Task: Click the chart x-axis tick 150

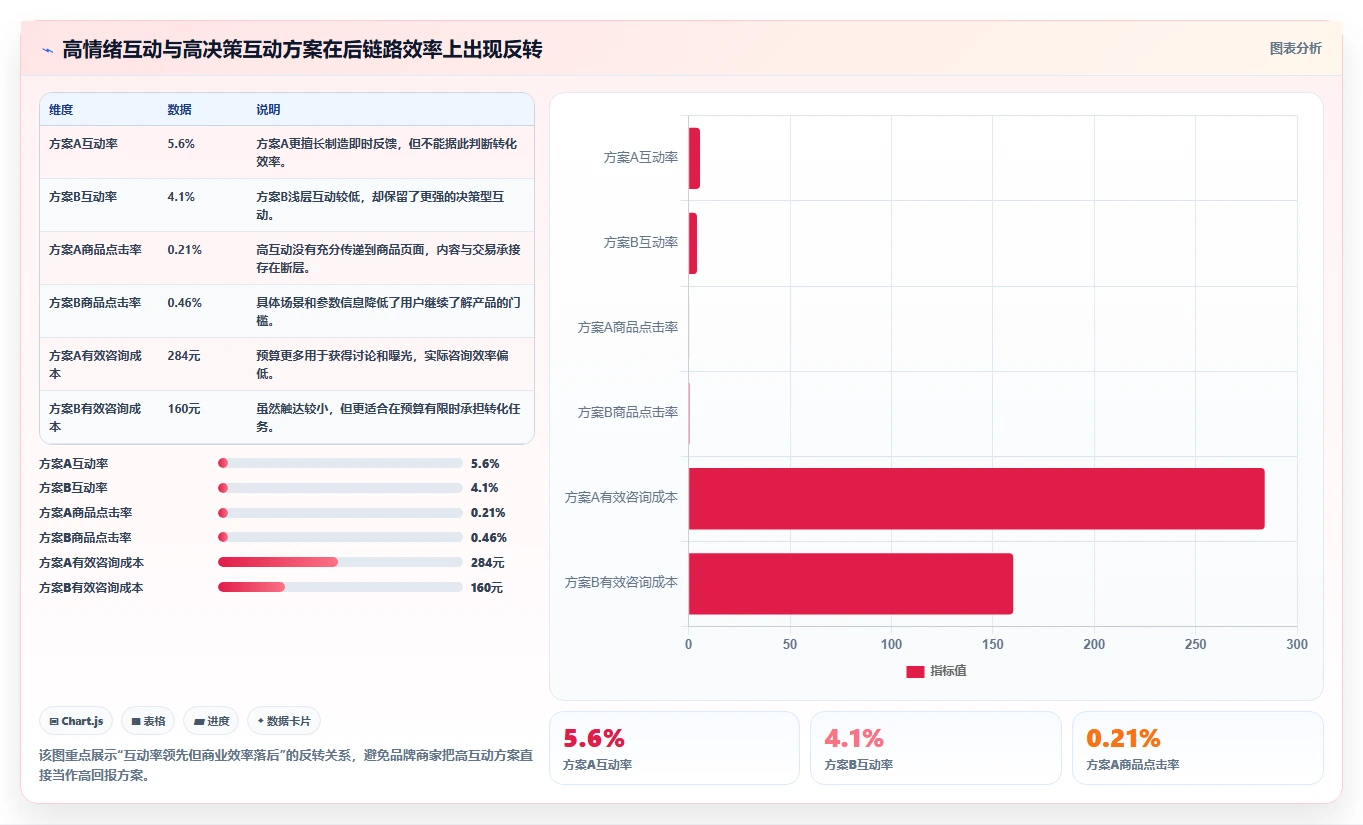Action: click(992, 645)
